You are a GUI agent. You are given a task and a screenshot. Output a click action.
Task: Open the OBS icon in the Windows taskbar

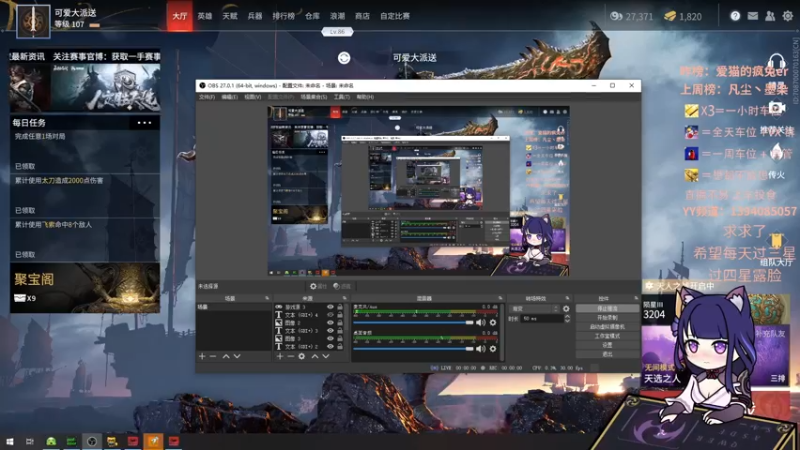click(92, 441)
